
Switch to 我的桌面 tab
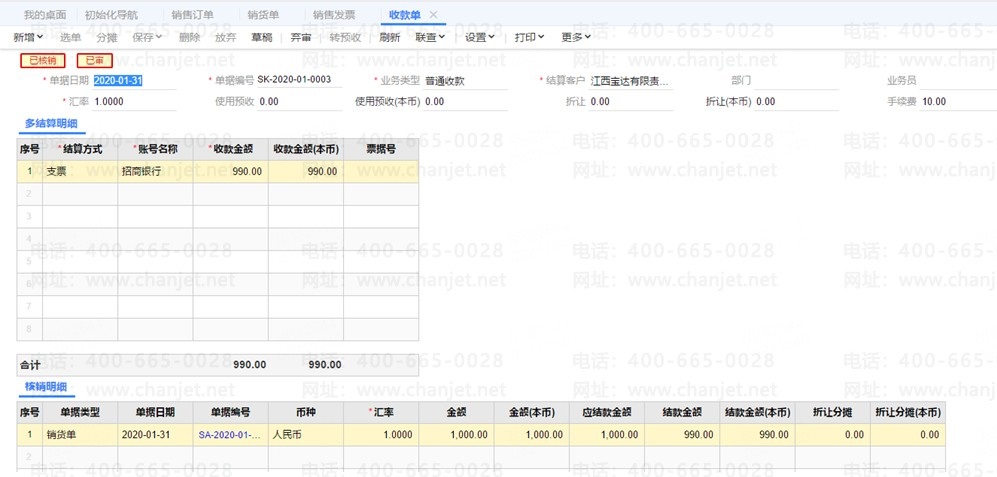[45, 15]
